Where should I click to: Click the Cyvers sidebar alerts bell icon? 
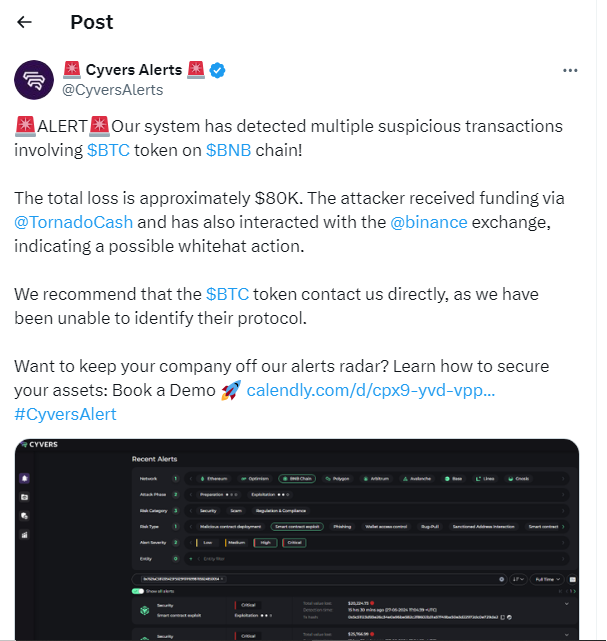coord(25,479)
